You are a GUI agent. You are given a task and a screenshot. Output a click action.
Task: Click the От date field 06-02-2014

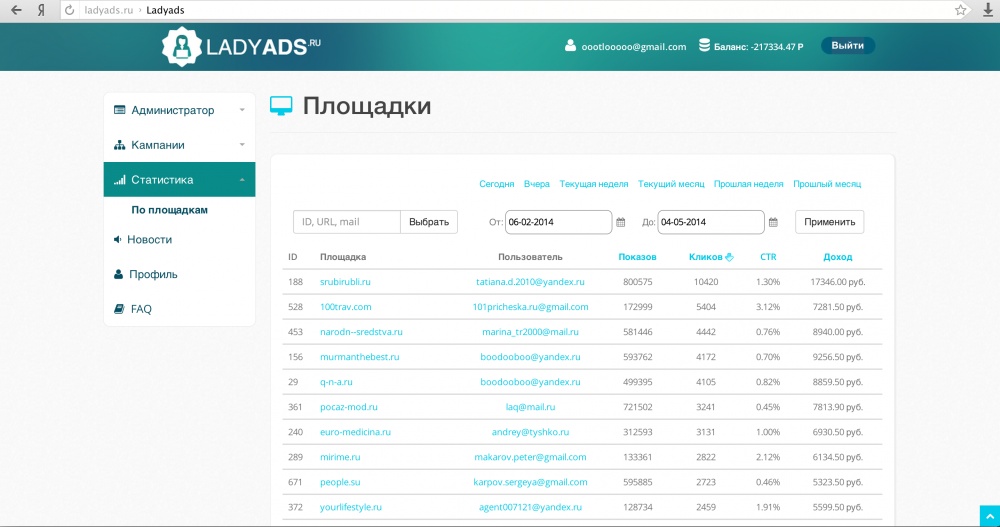(x=558, y=222)
